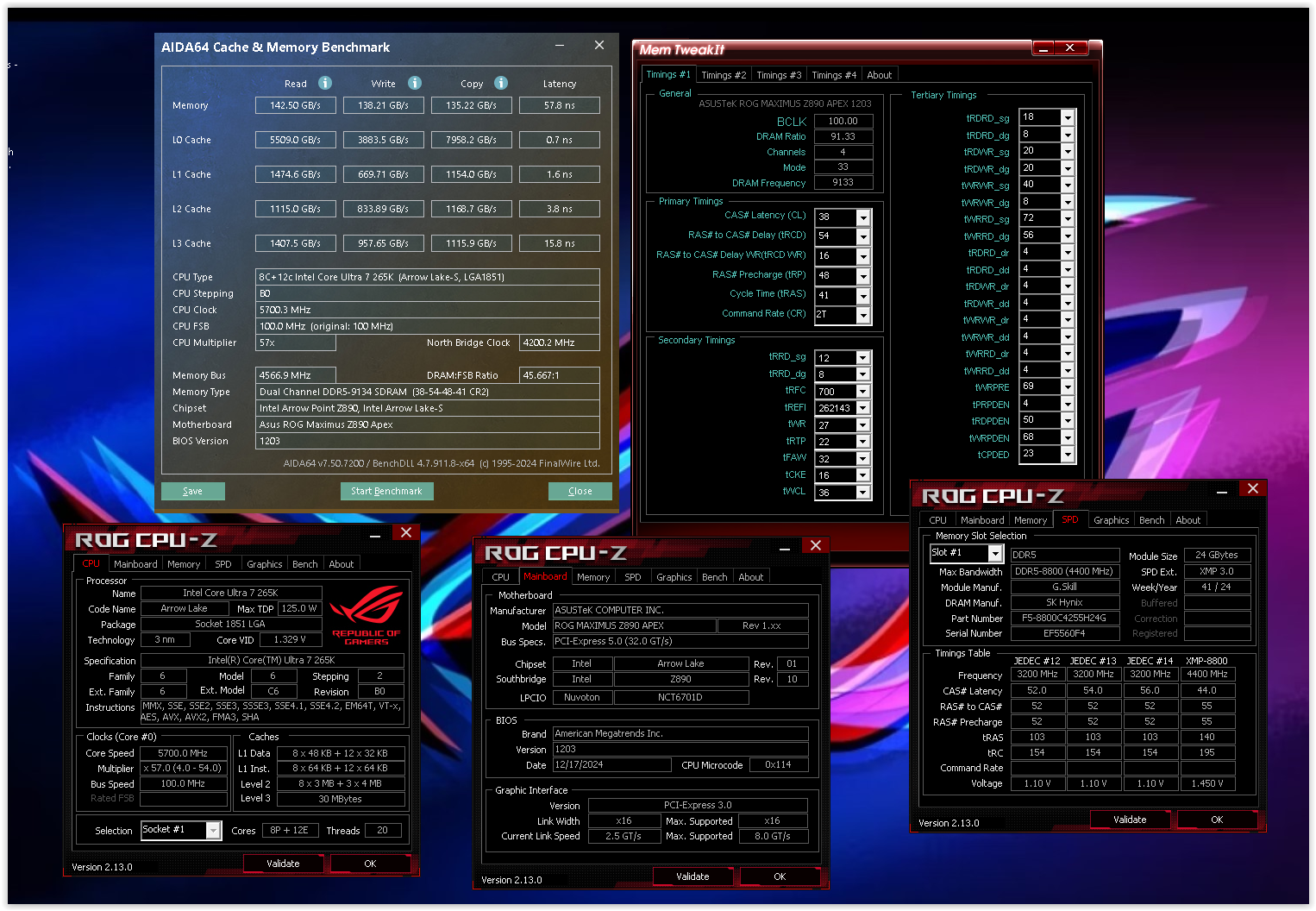Click the Max Bandwidth DDR5-8800 field
Viewport: 1316px width, 911px height.
[1064, 571]
